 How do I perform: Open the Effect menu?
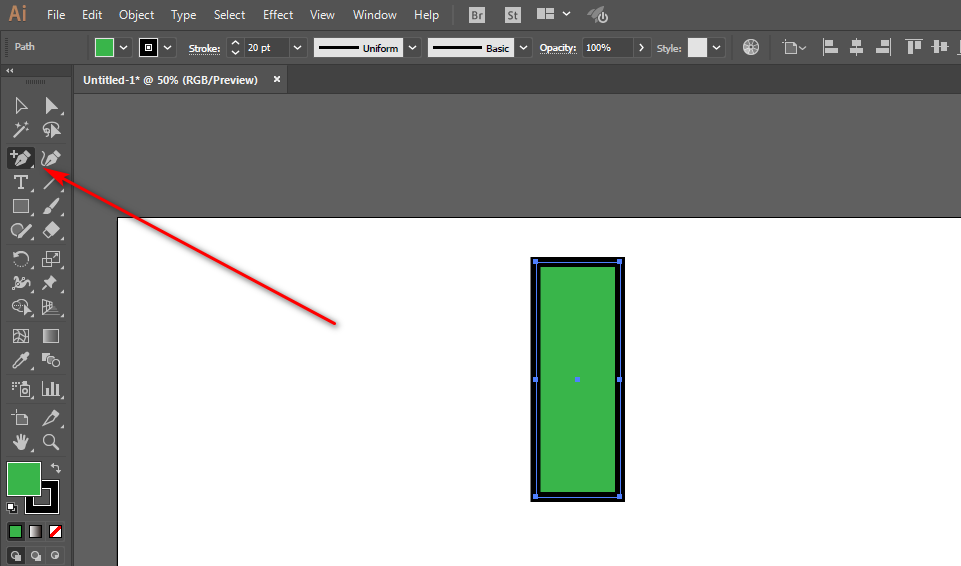coord(278,15)
